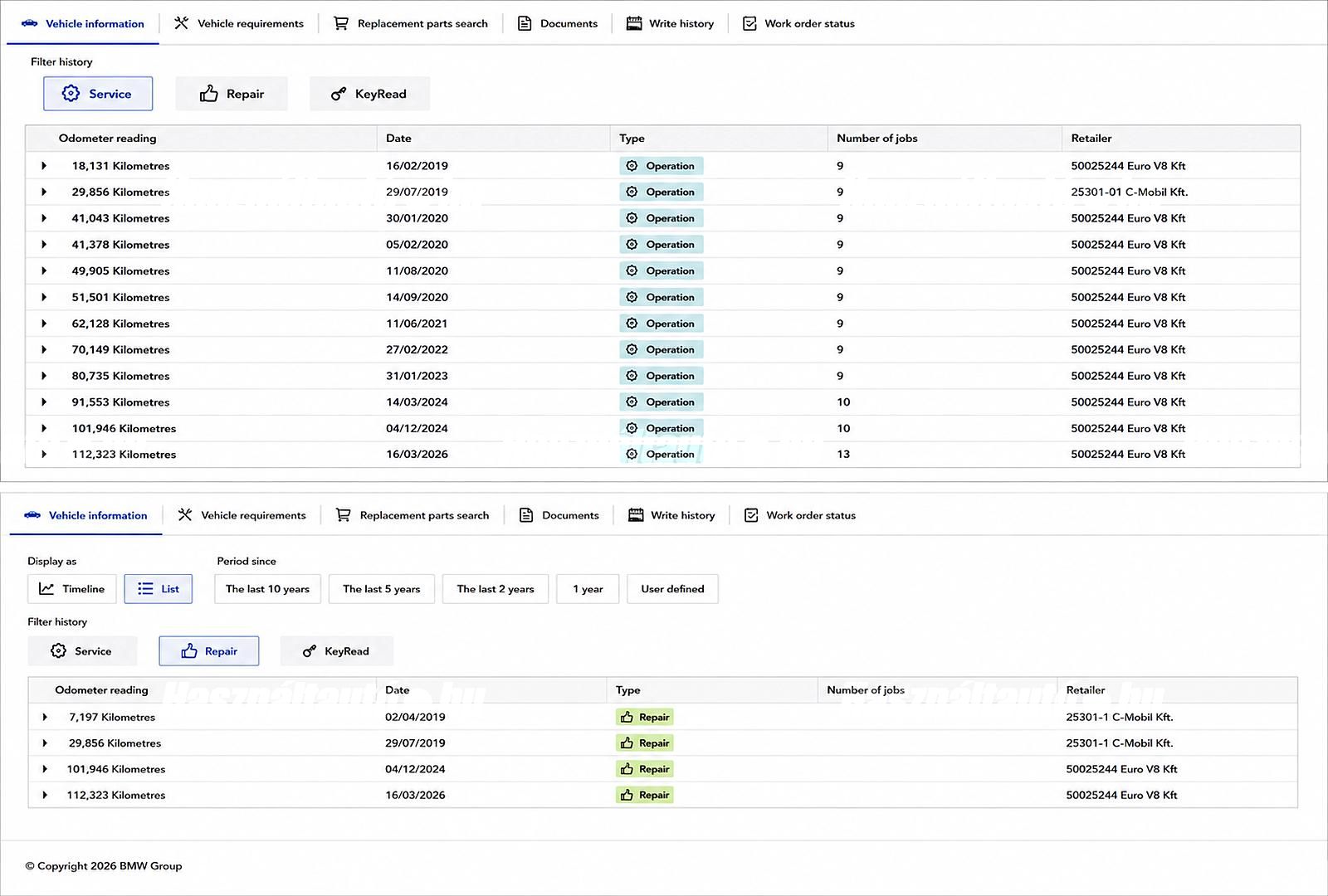Click the top Write history calendar icon
The width and height of the screenshot is (1328, 896).
[634, 23]
